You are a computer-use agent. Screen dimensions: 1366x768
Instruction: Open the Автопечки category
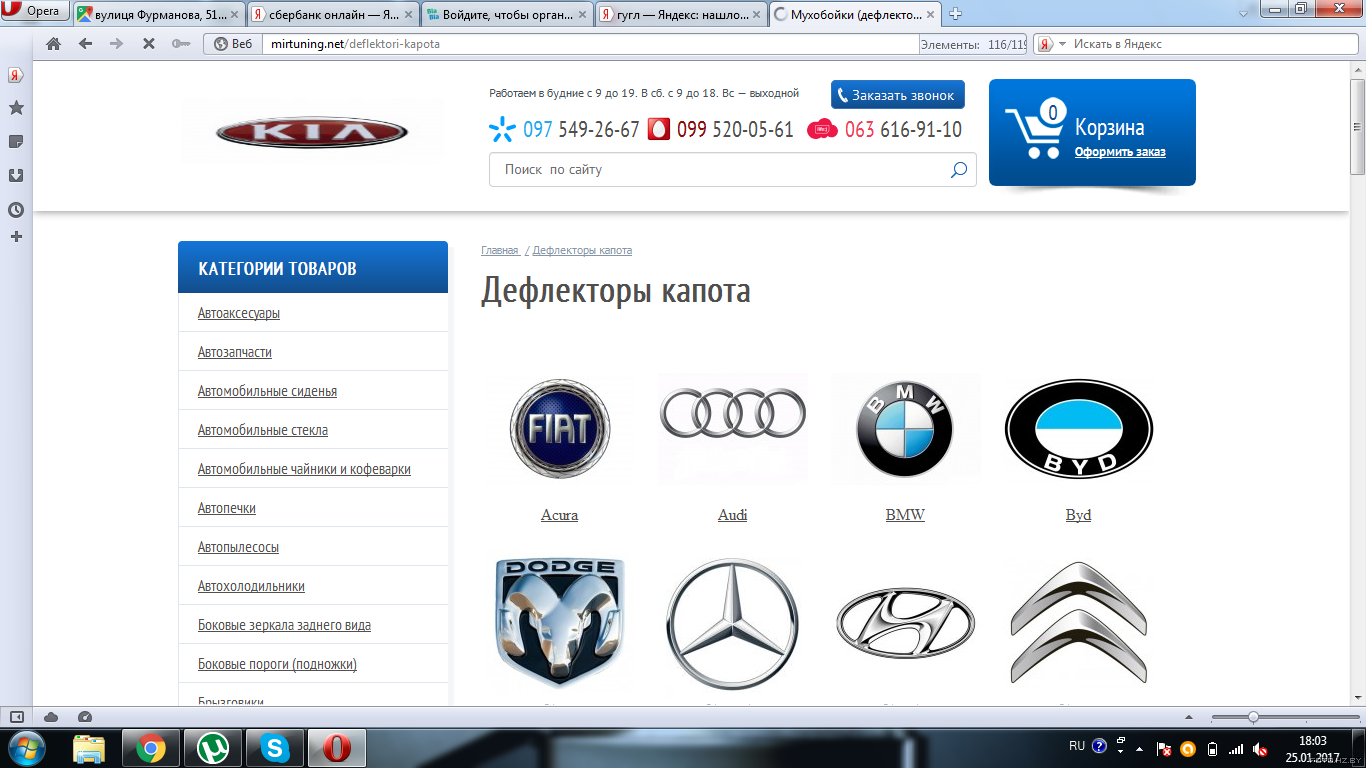pyautogui.click(x=227, y=508)
